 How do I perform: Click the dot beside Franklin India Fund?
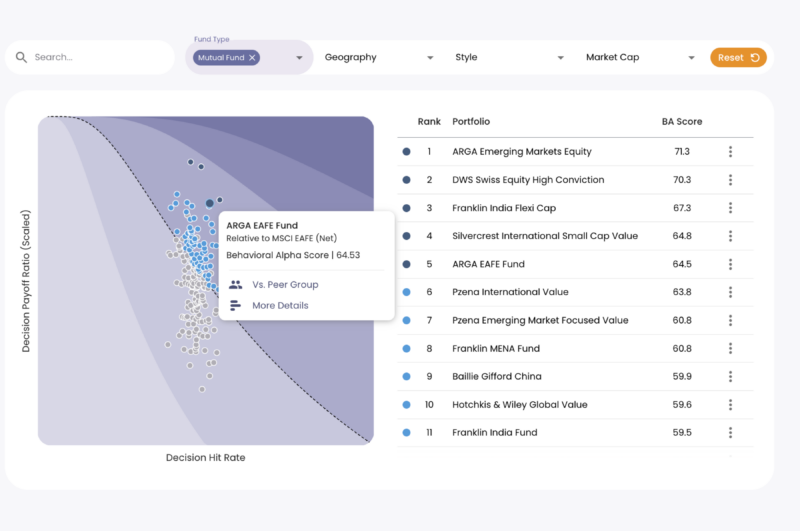tap(407, 433)
